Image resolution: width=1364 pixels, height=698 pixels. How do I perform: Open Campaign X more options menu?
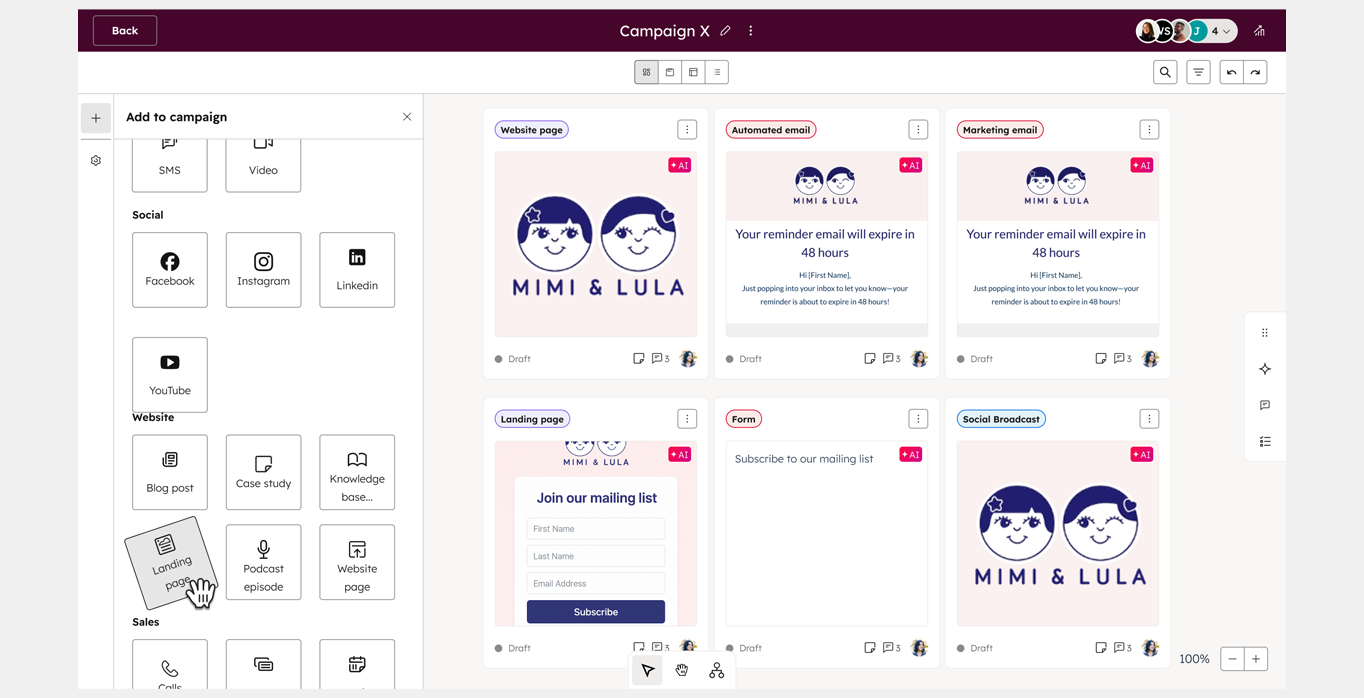click(751, 31)
